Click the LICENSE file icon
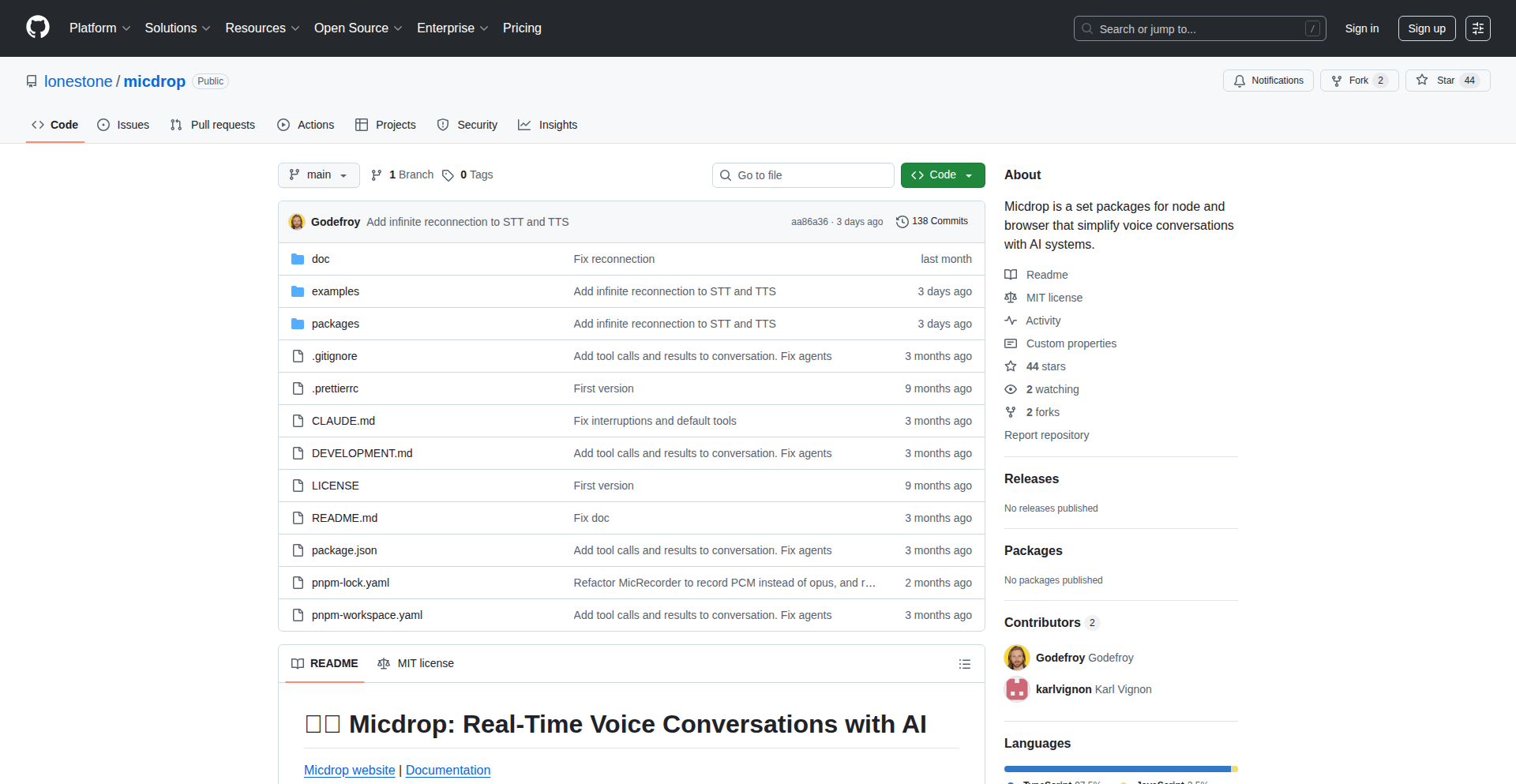The width and height of the screenshot is (1516, 784). click(298, 486)
